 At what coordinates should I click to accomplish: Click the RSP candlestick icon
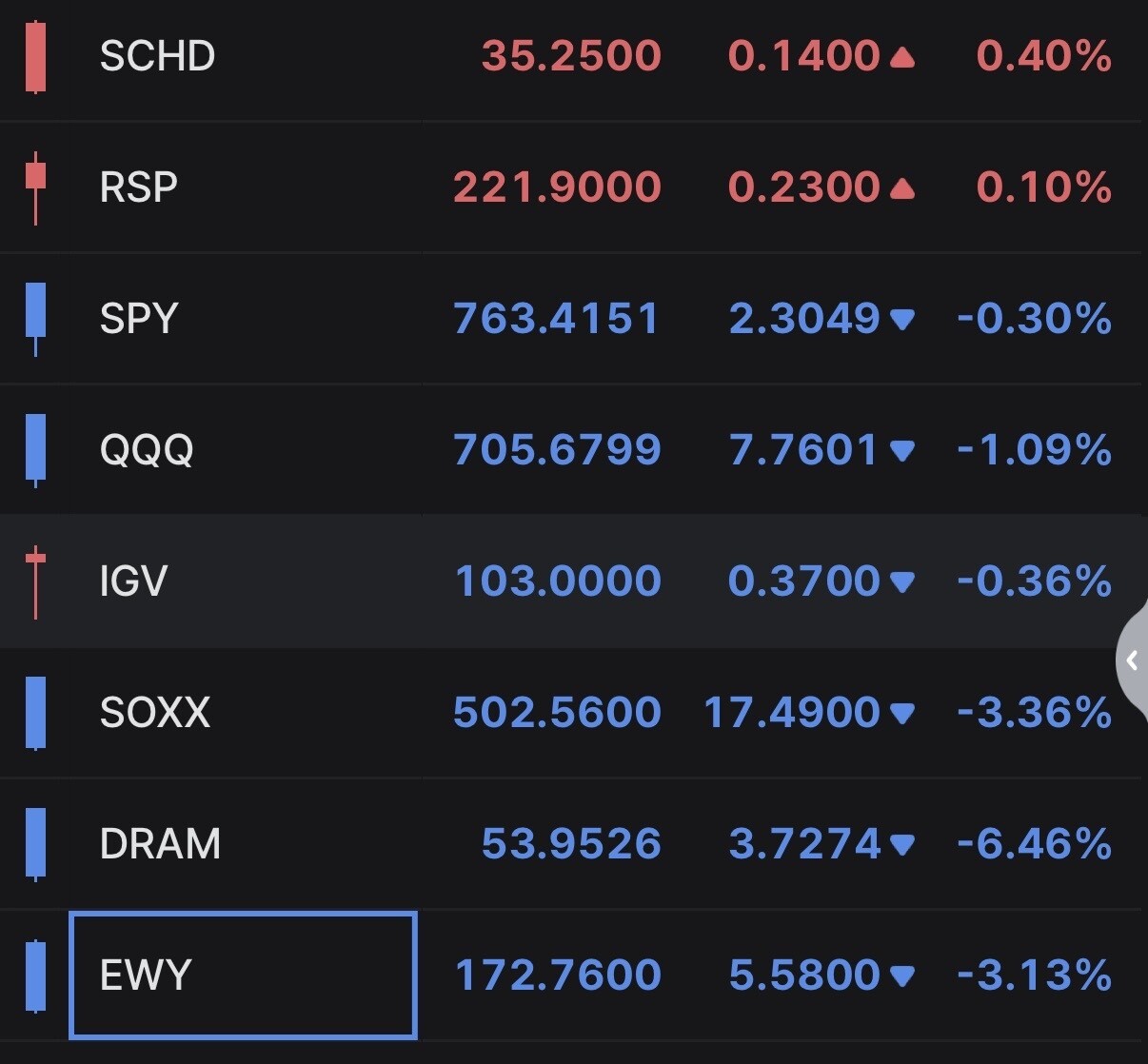(35, 187)
